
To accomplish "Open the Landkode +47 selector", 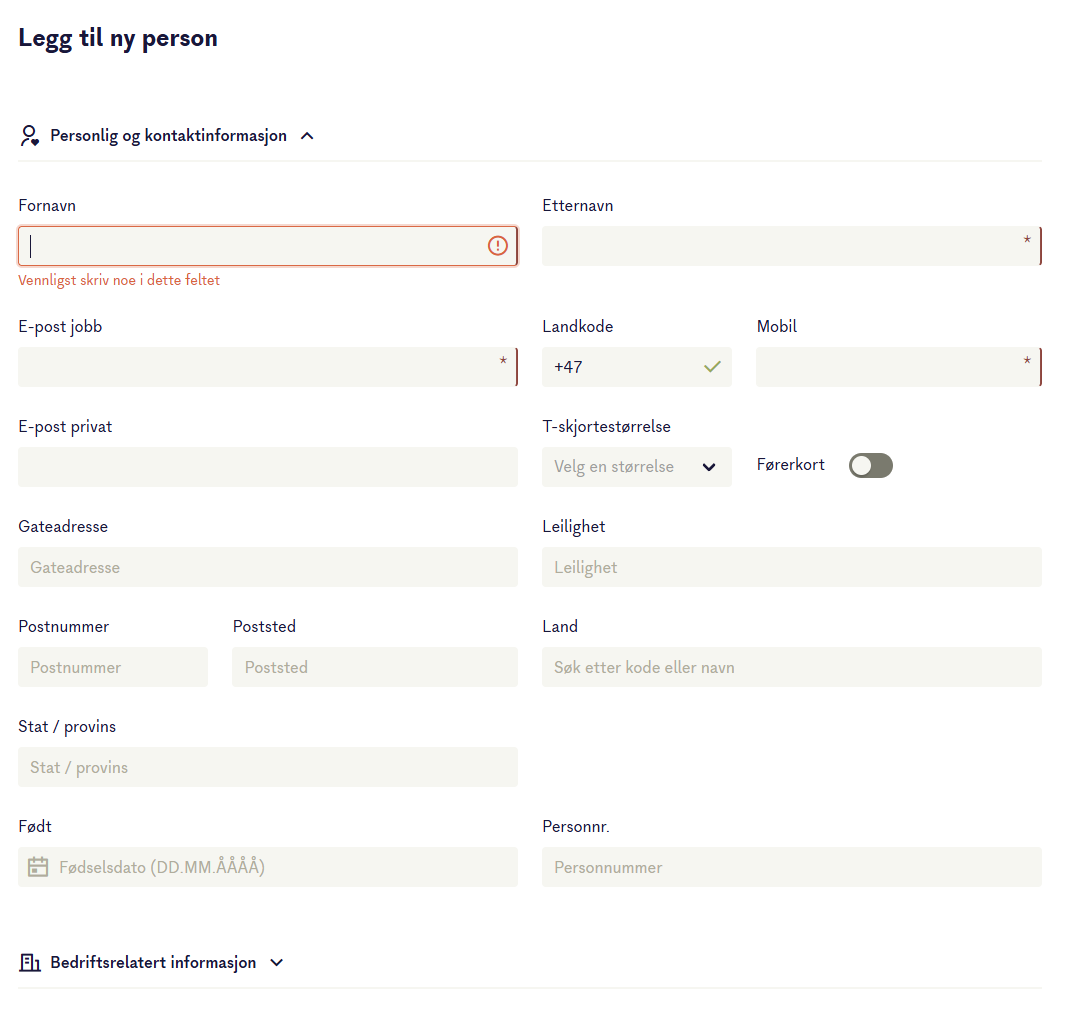I will pos(636,367).
